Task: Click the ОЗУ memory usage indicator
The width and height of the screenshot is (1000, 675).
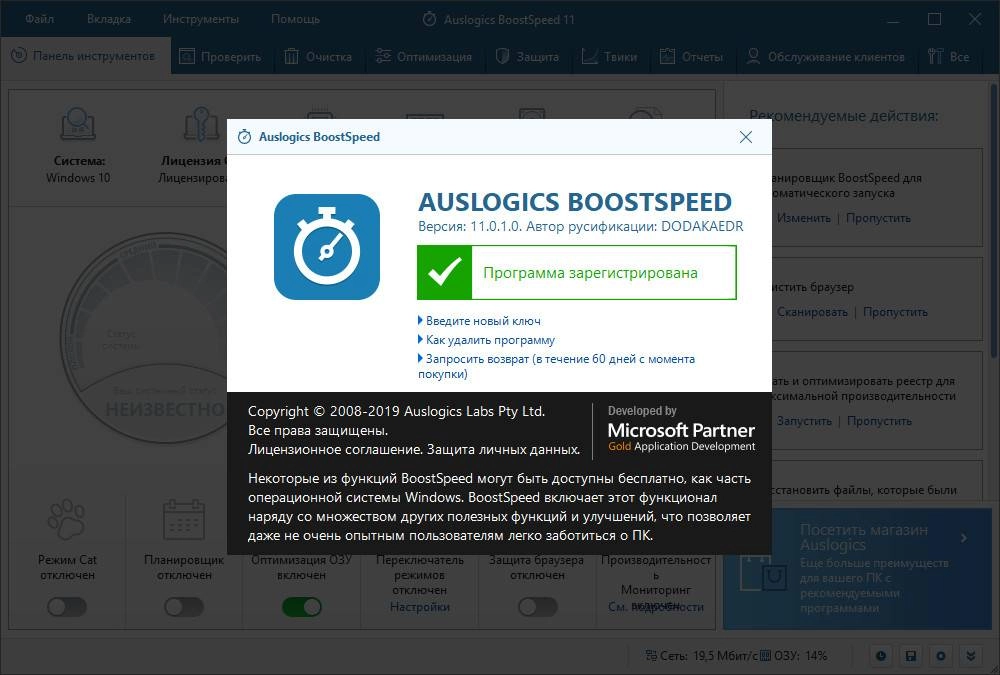Action: pos(794,656)
